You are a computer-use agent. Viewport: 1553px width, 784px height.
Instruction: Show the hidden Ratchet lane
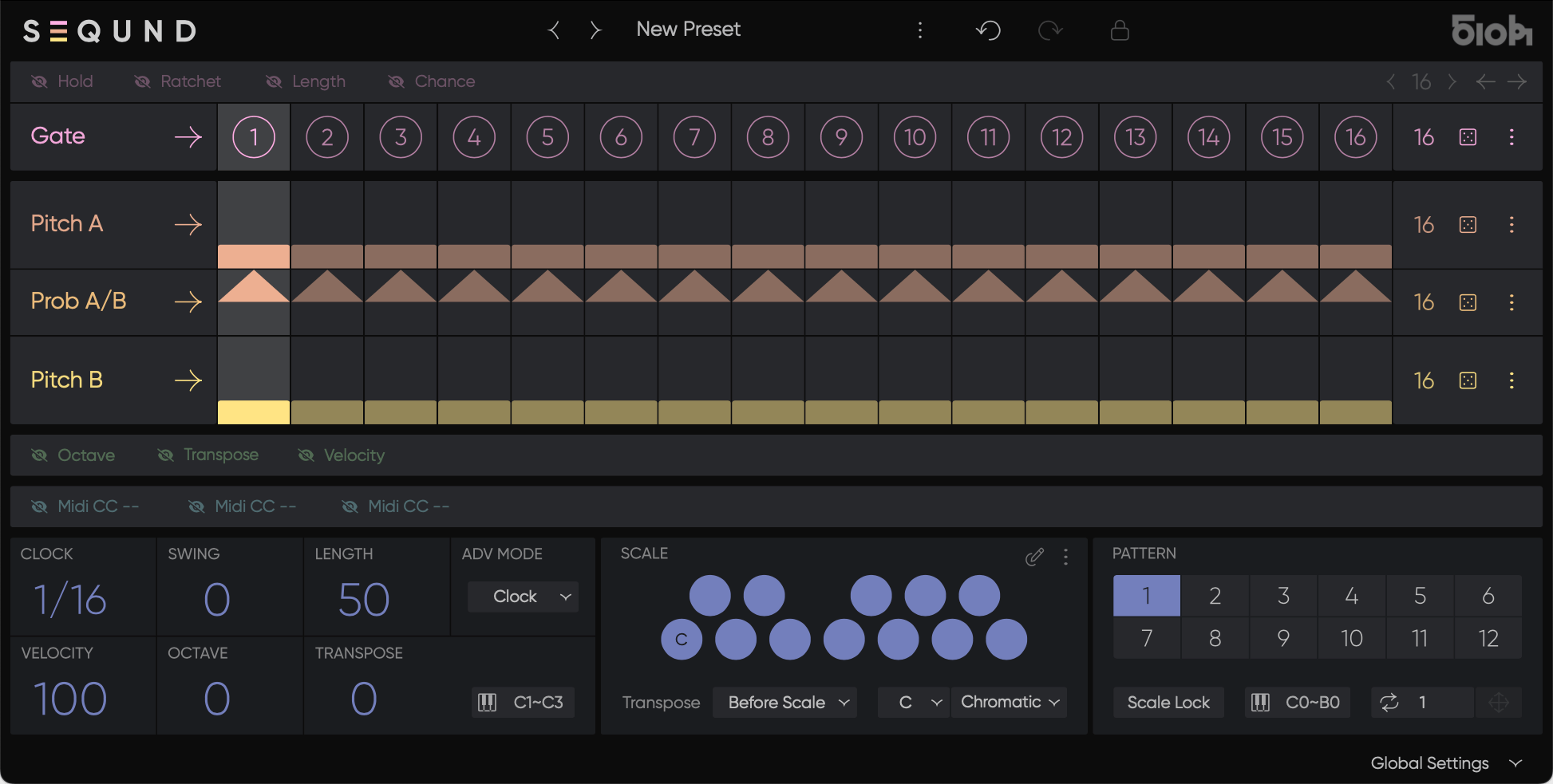pyautogui.click(x=178, y=81)
